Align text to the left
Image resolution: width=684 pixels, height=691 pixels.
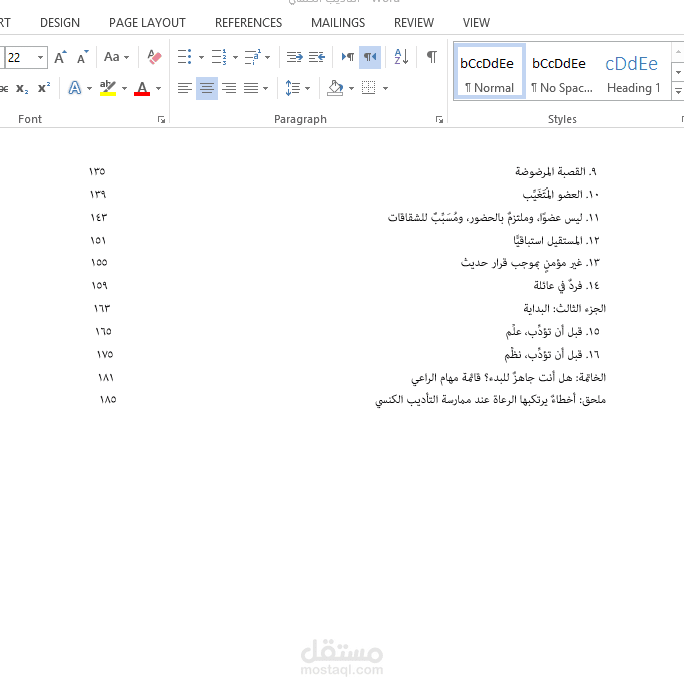click(185, 88)
